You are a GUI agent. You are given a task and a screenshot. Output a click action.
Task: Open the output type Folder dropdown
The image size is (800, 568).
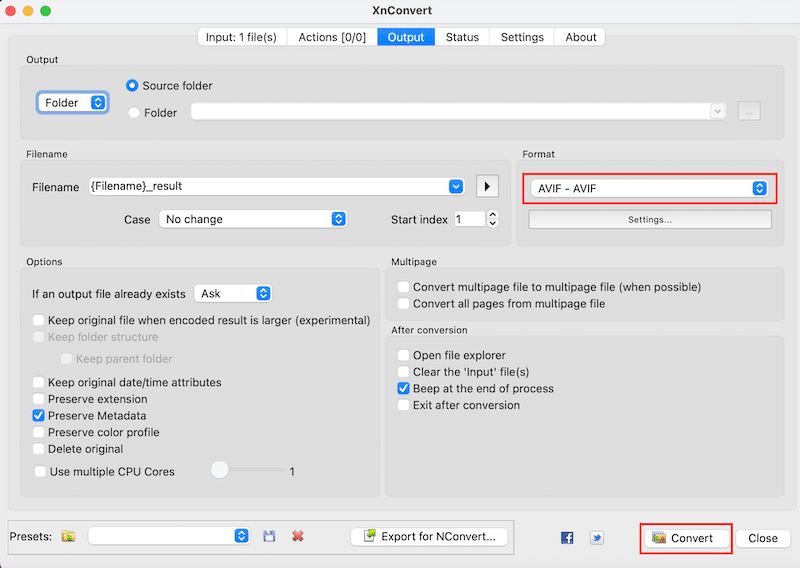(x=72, y=103)
